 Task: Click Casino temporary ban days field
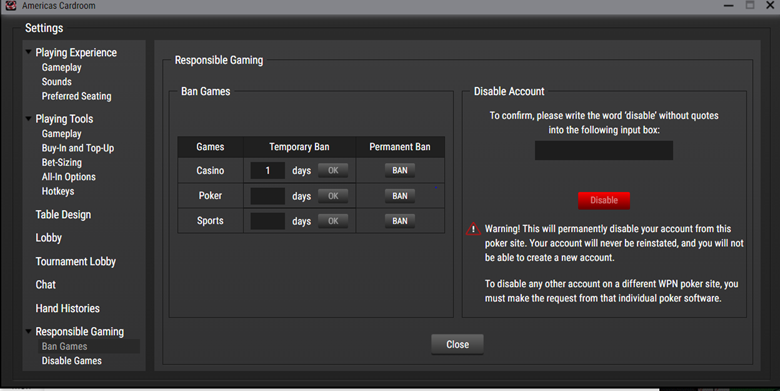268,171
